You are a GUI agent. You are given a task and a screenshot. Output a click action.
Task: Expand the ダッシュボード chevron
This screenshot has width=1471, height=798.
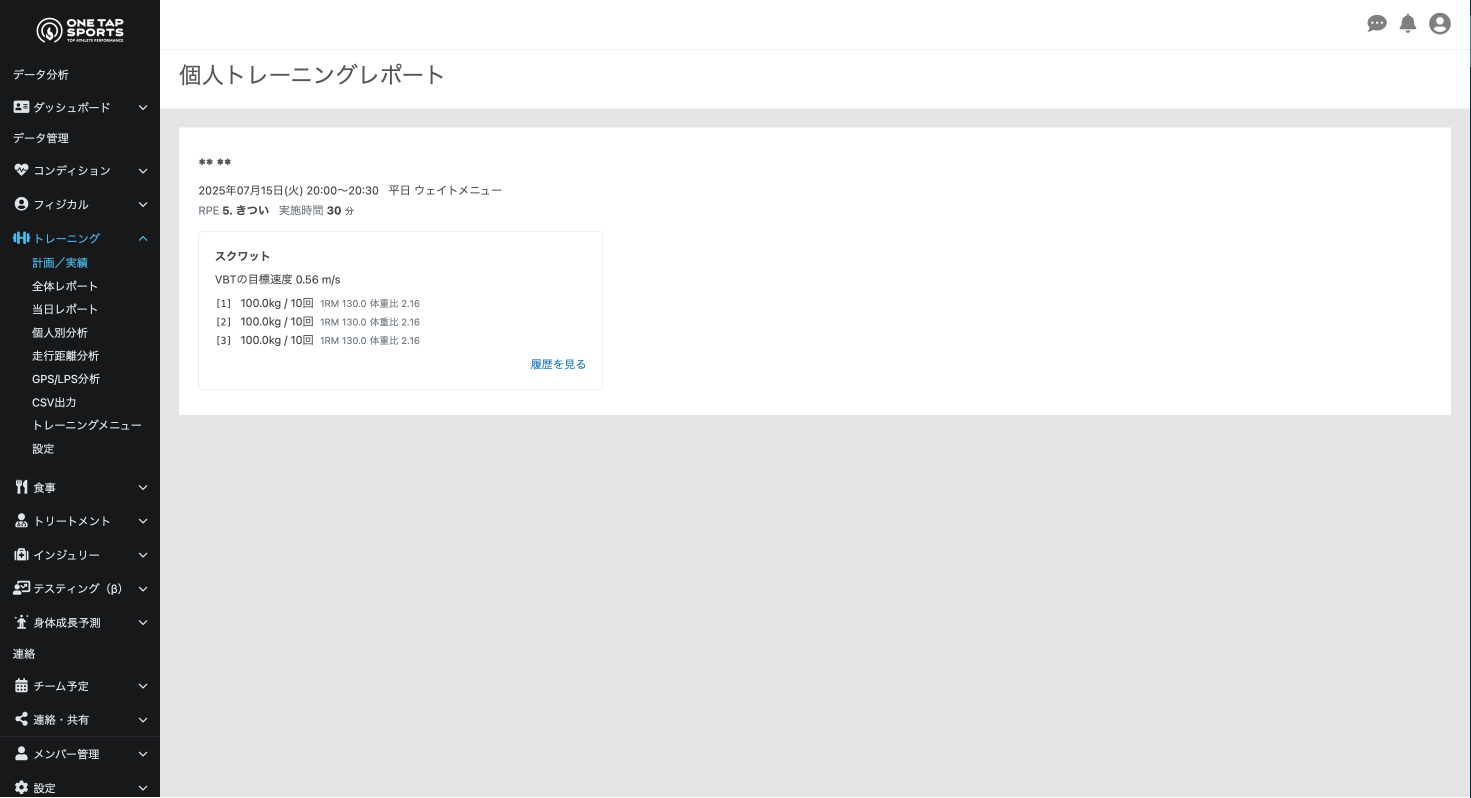[143, 107]
